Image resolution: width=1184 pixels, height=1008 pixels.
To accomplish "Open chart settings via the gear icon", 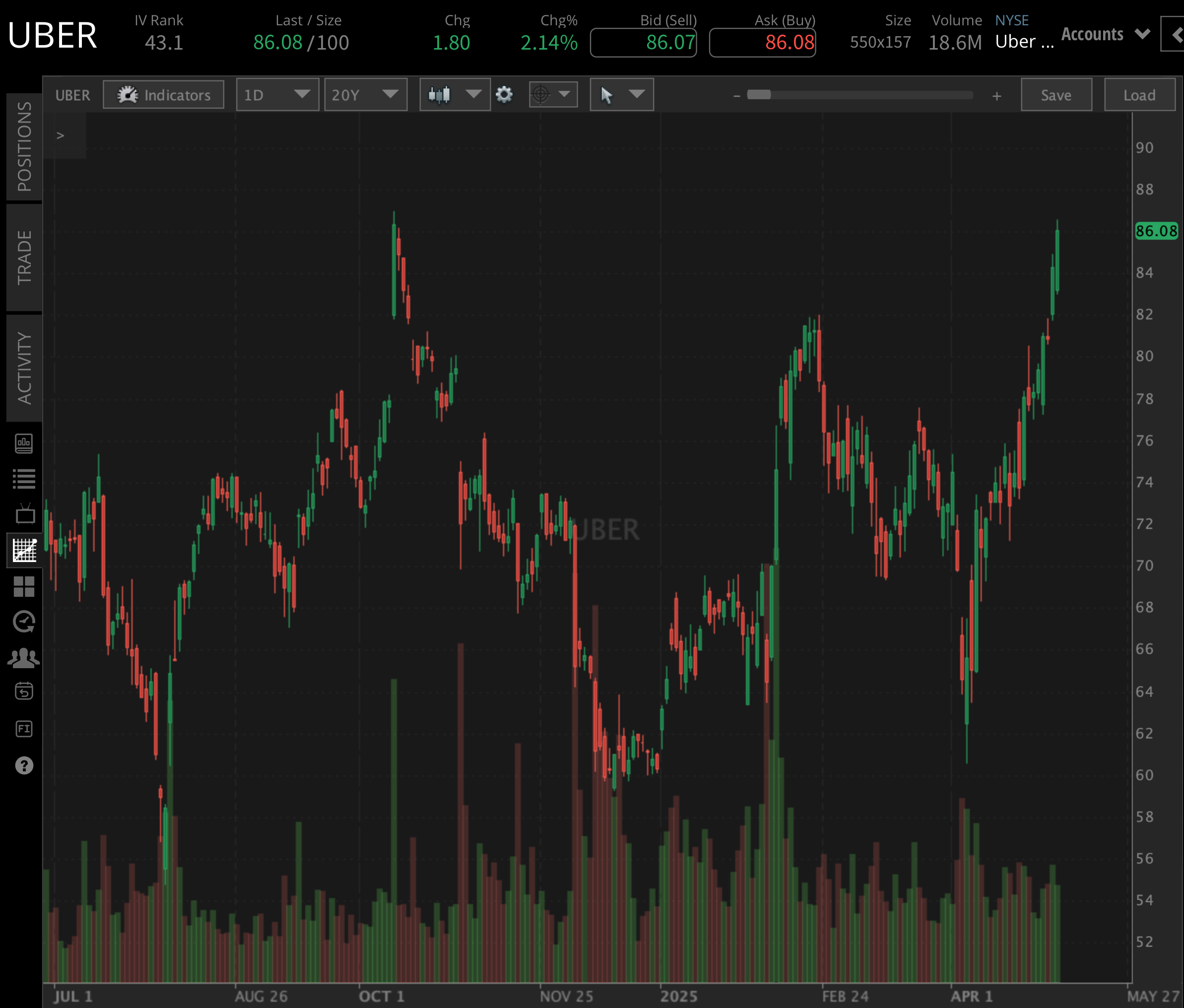I will coord(504,95).
